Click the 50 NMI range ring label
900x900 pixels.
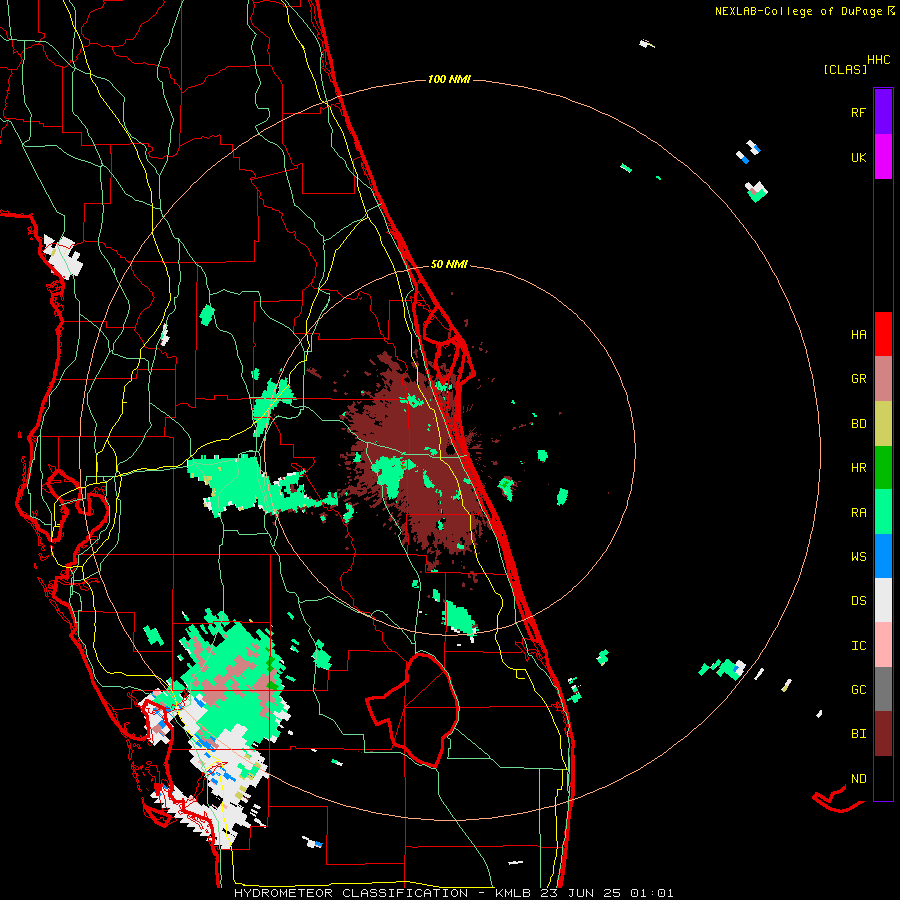click(x=449, y=264)
